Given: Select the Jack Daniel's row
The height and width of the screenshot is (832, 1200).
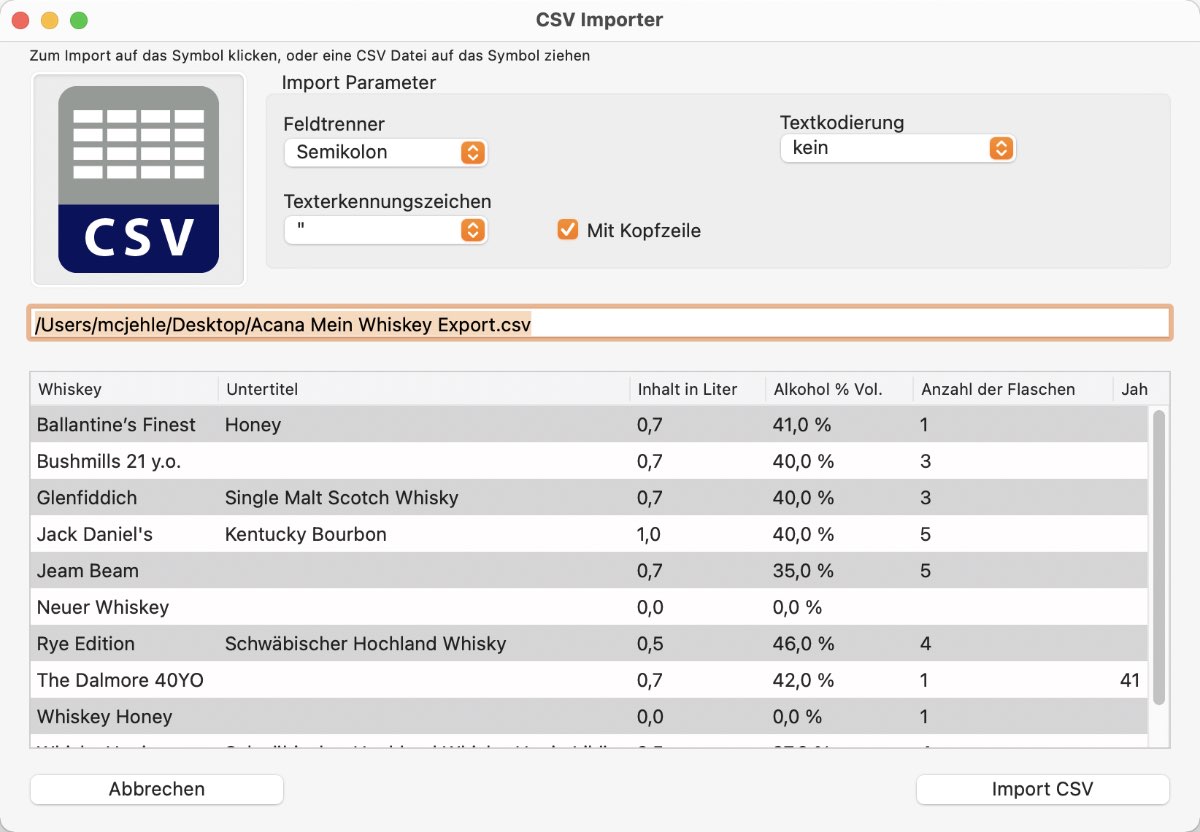Looking at the screenshot, I should pos(589,534).
